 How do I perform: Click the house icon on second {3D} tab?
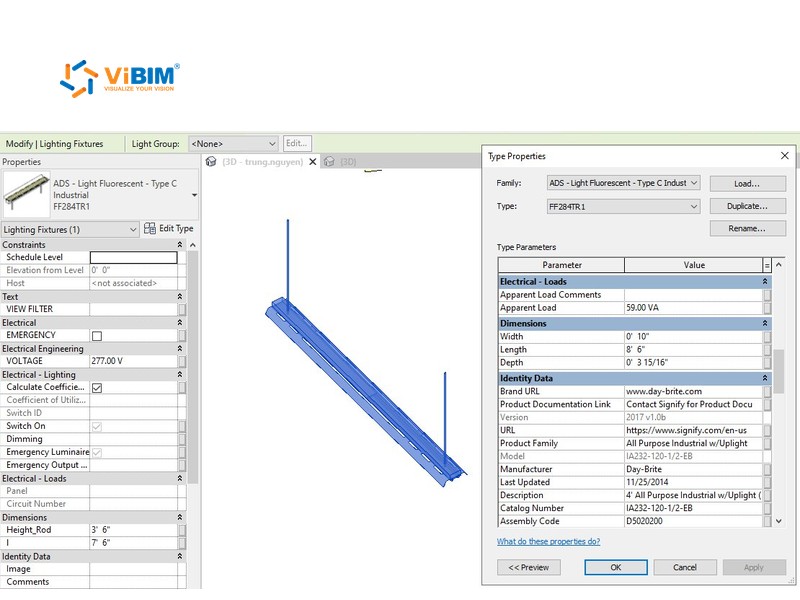(329, 162)
